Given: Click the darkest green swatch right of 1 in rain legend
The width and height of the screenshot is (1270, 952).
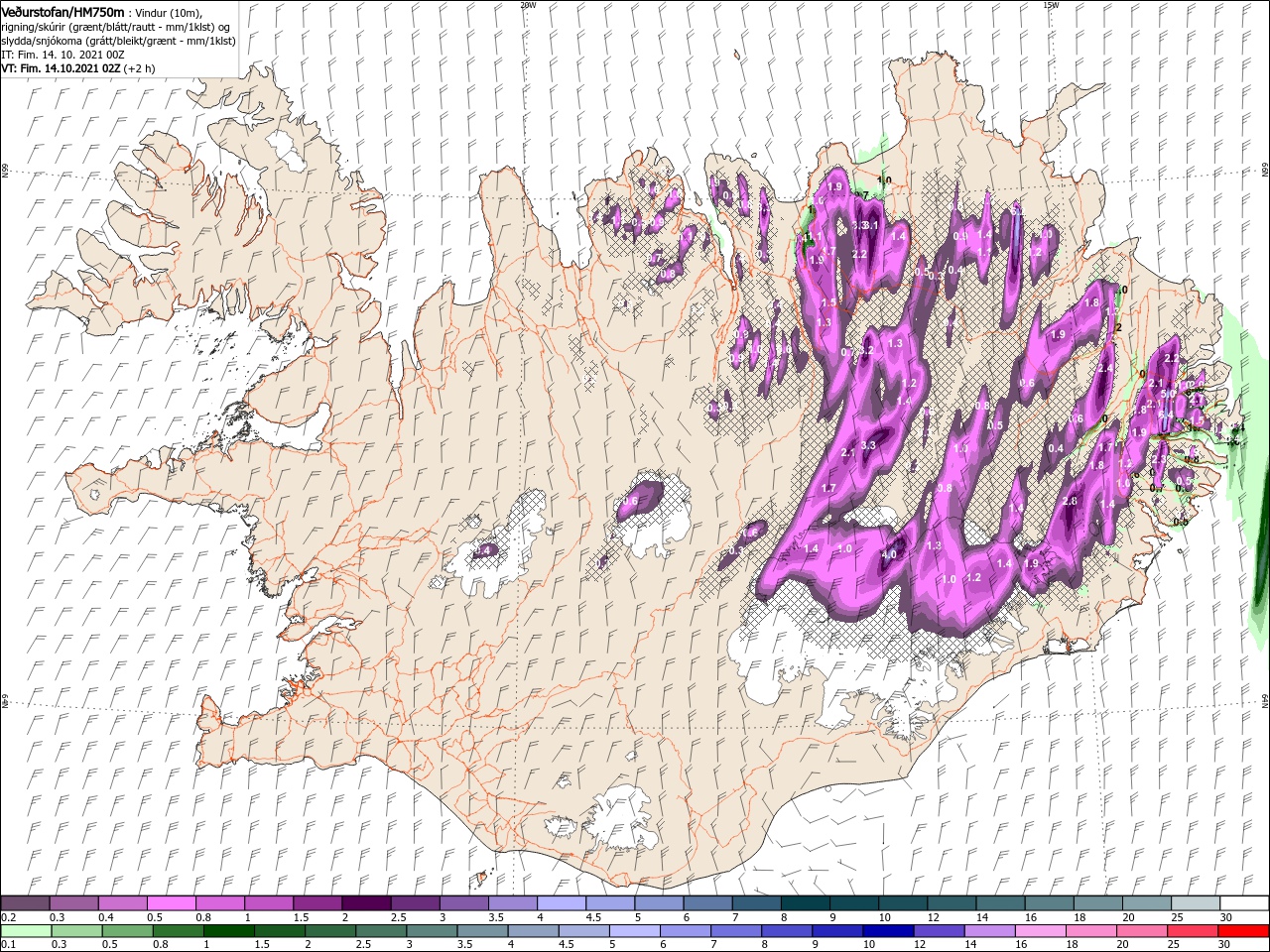Looking at the screenshot, I should click(x=228, y=931).
